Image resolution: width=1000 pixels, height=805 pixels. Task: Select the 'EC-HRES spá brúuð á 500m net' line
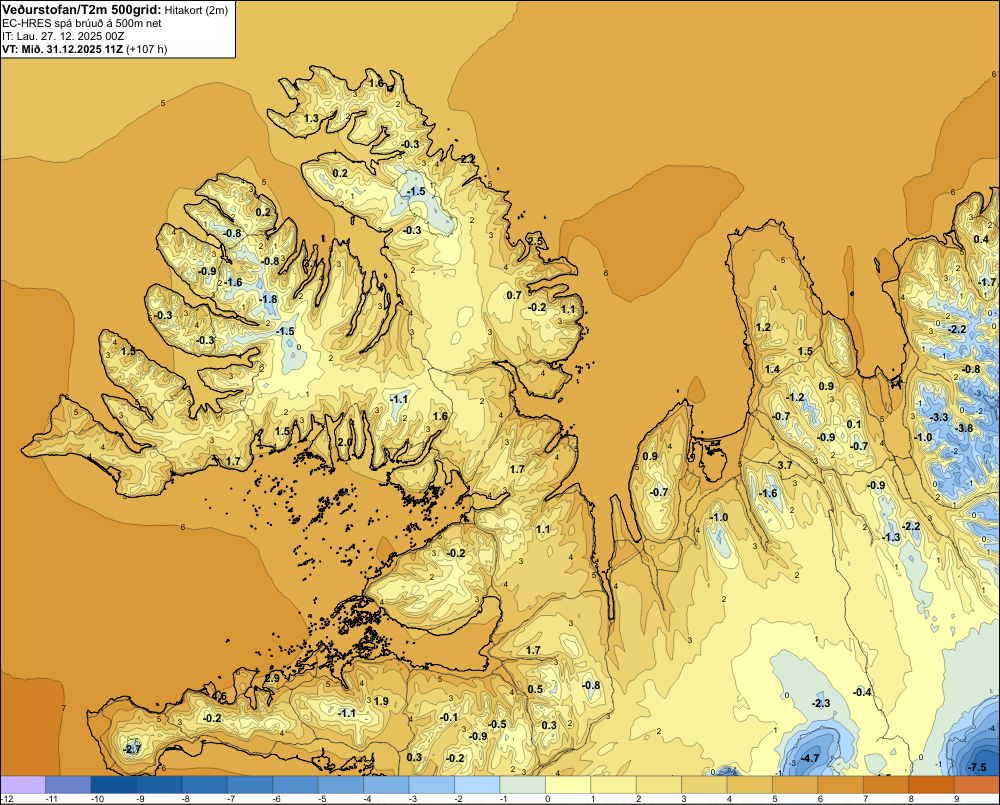click(82, 23)
